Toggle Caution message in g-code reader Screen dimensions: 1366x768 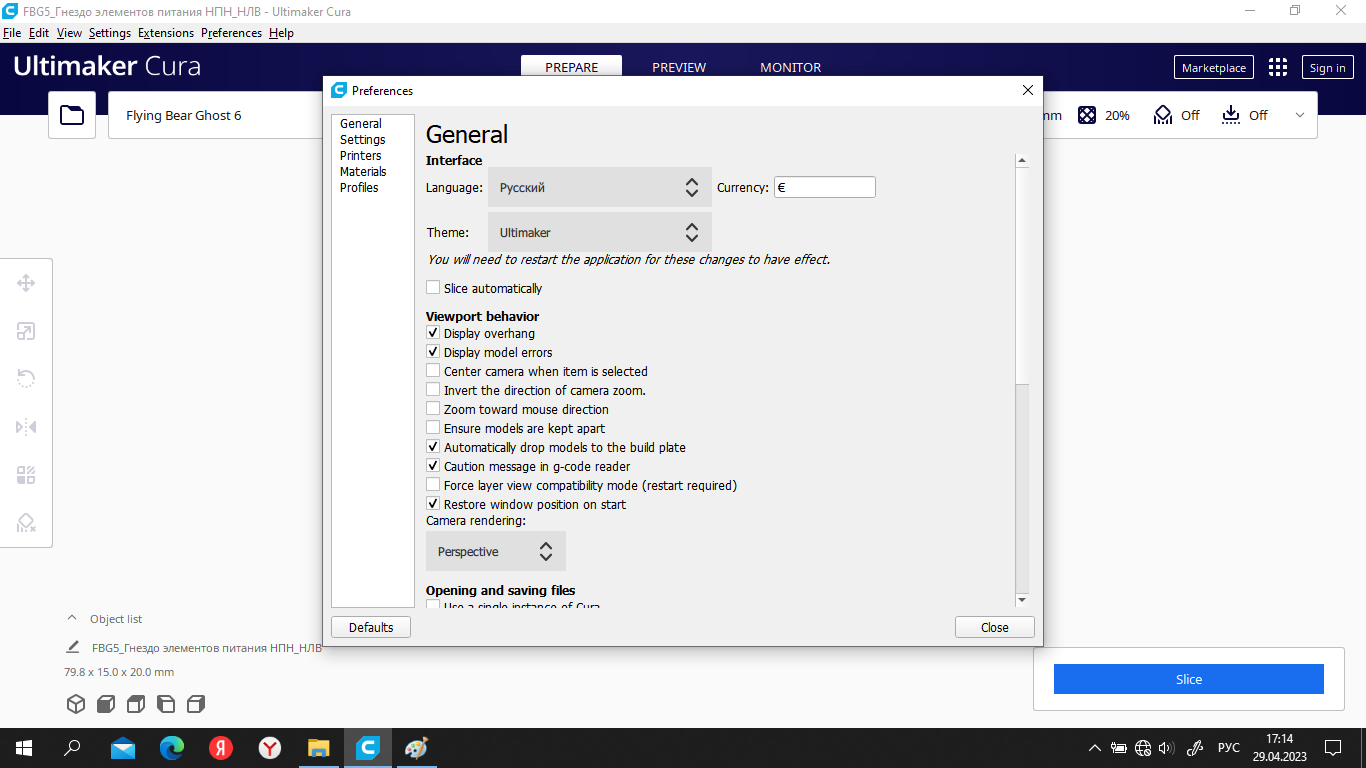click(x=433, y=466)
